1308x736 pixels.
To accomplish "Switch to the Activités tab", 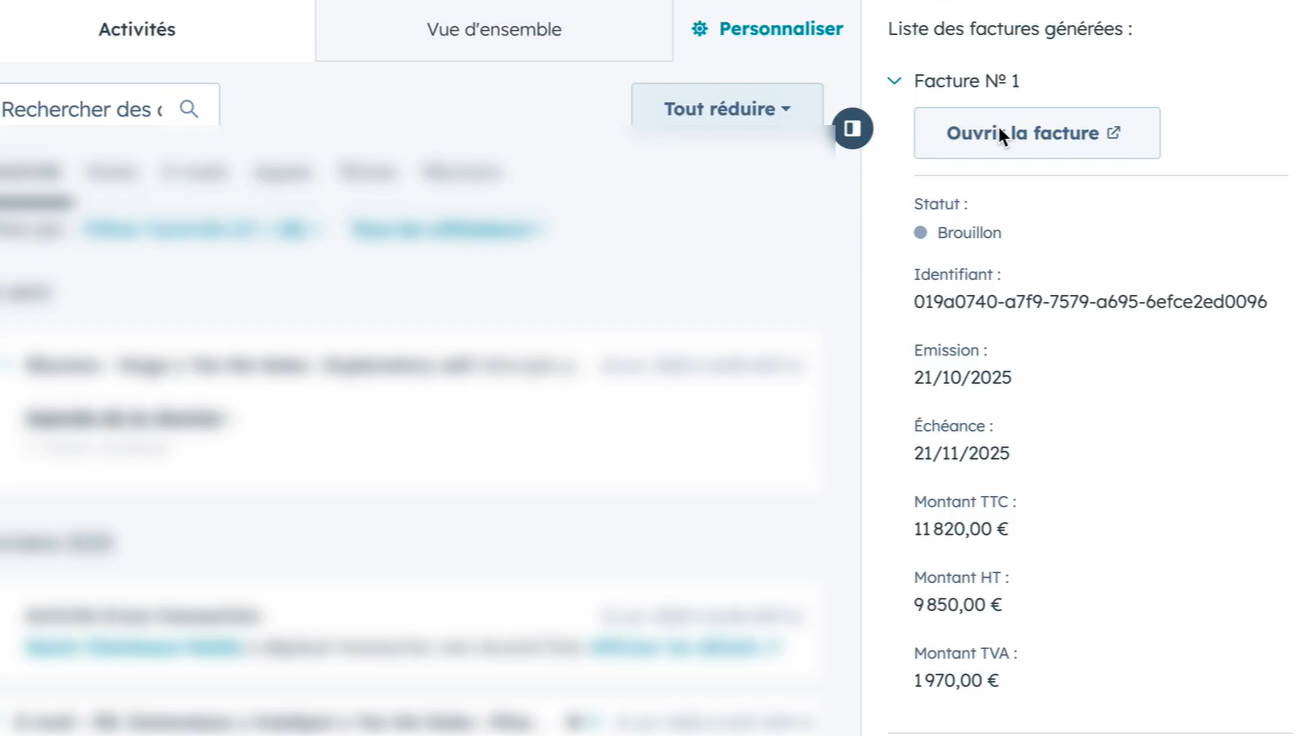I will (x=136, y=29).
